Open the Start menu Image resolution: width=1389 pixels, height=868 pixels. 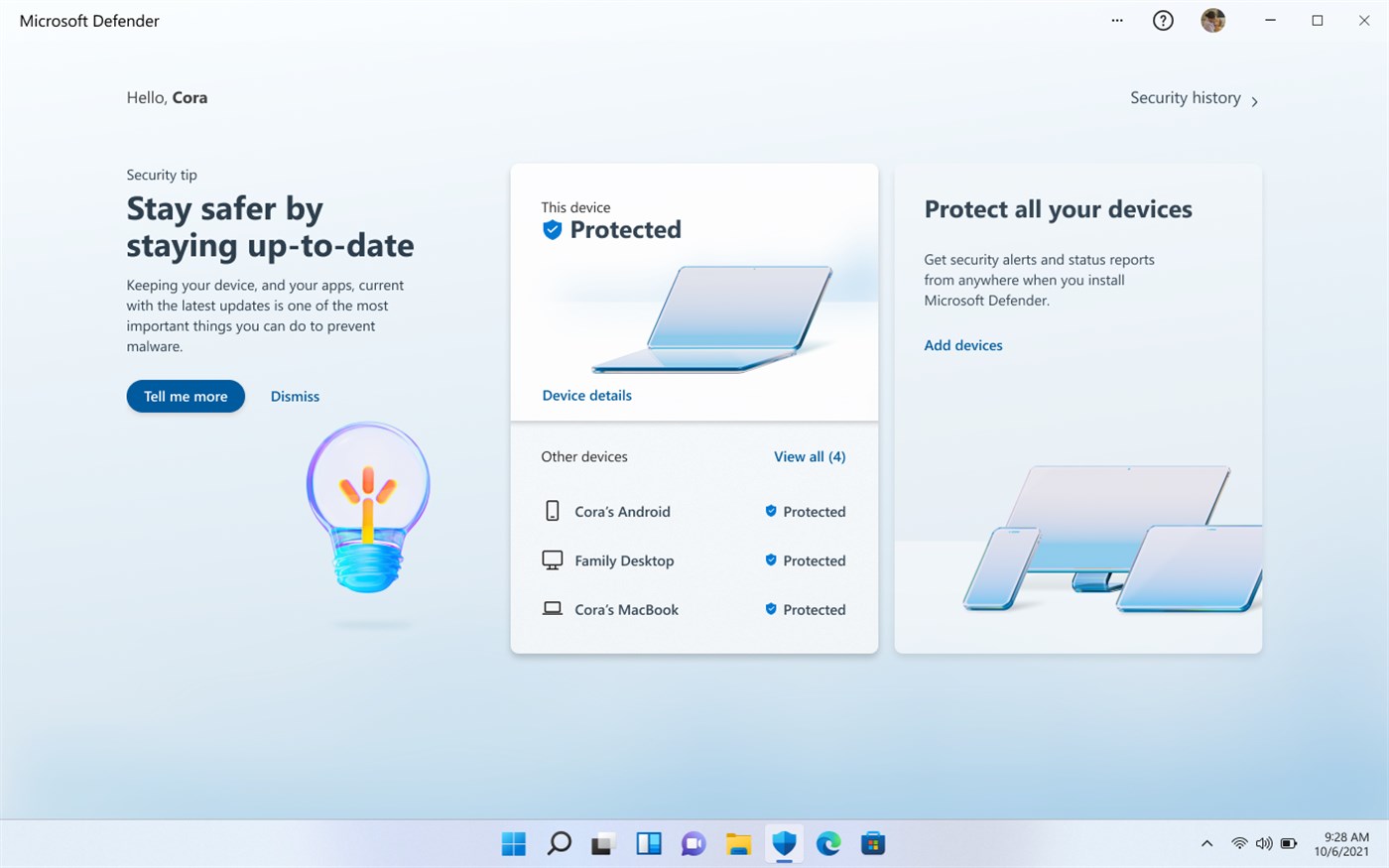(x=513, y=842)
